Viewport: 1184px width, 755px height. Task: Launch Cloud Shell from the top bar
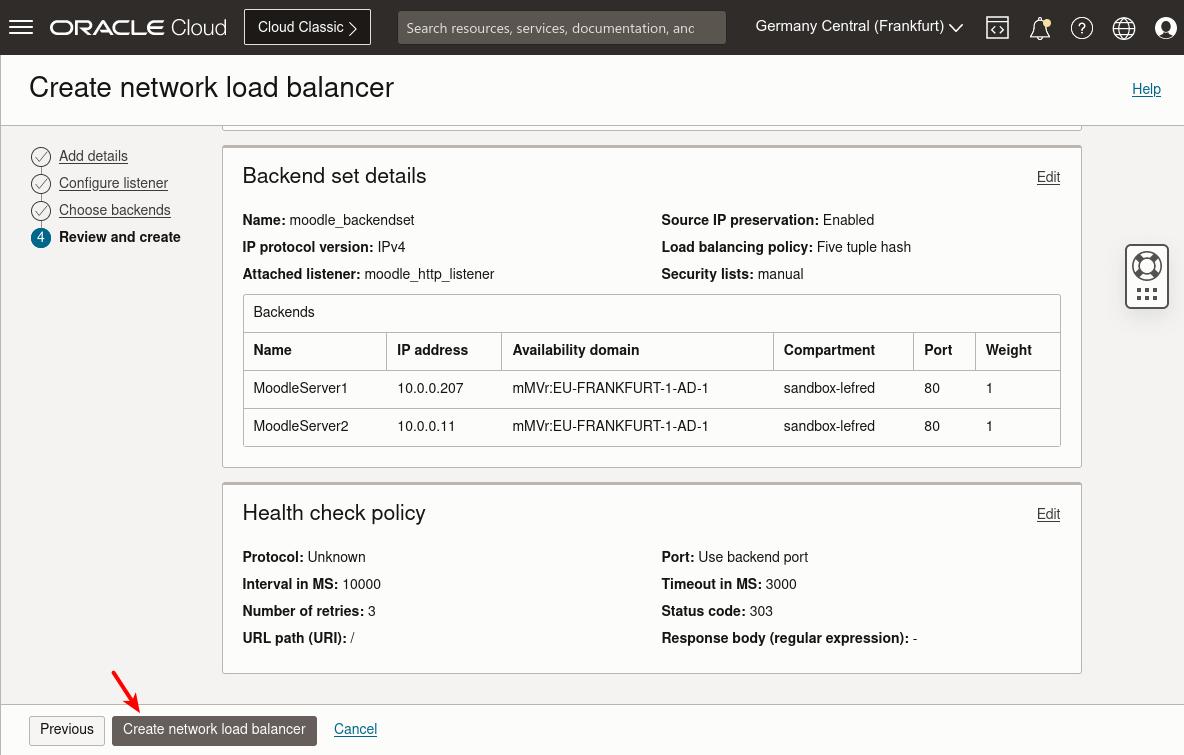click(997, 27)
